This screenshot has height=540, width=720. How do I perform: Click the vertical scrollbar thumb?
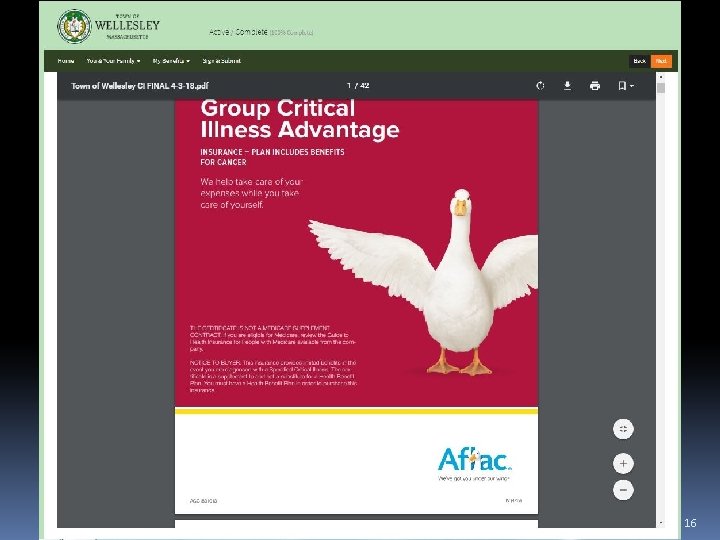pyautogui.click(x=661, y=88)
